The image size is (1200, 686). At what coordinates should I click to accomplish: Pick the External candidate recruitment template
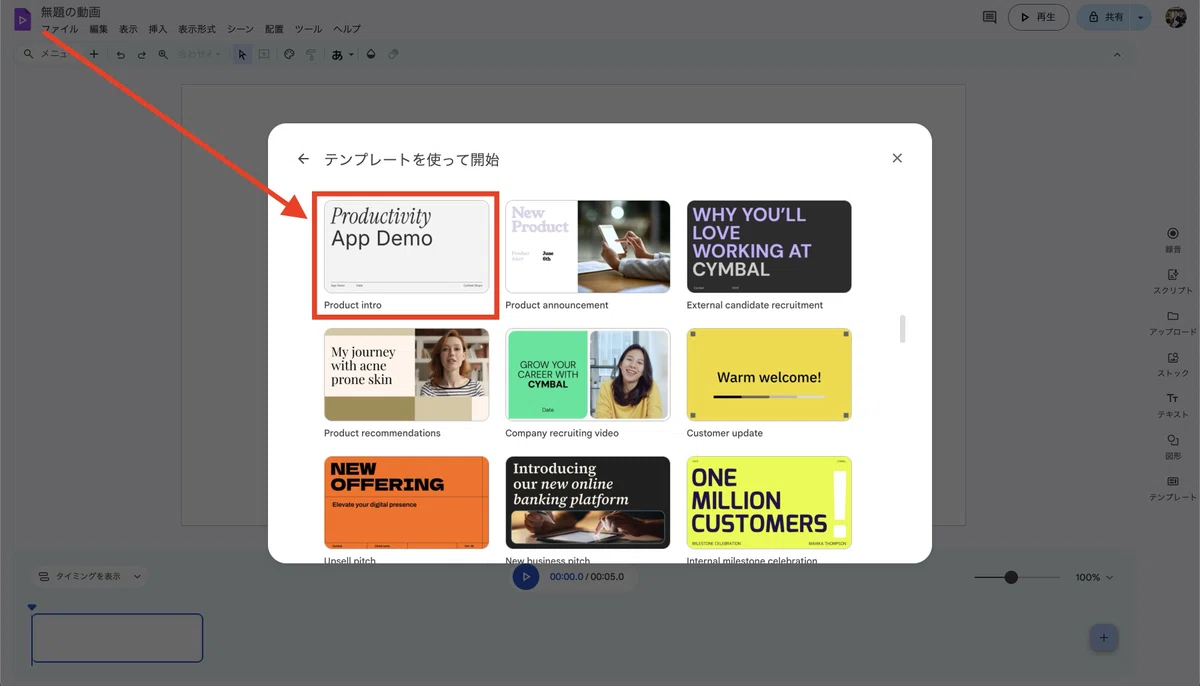pos(769,246)
